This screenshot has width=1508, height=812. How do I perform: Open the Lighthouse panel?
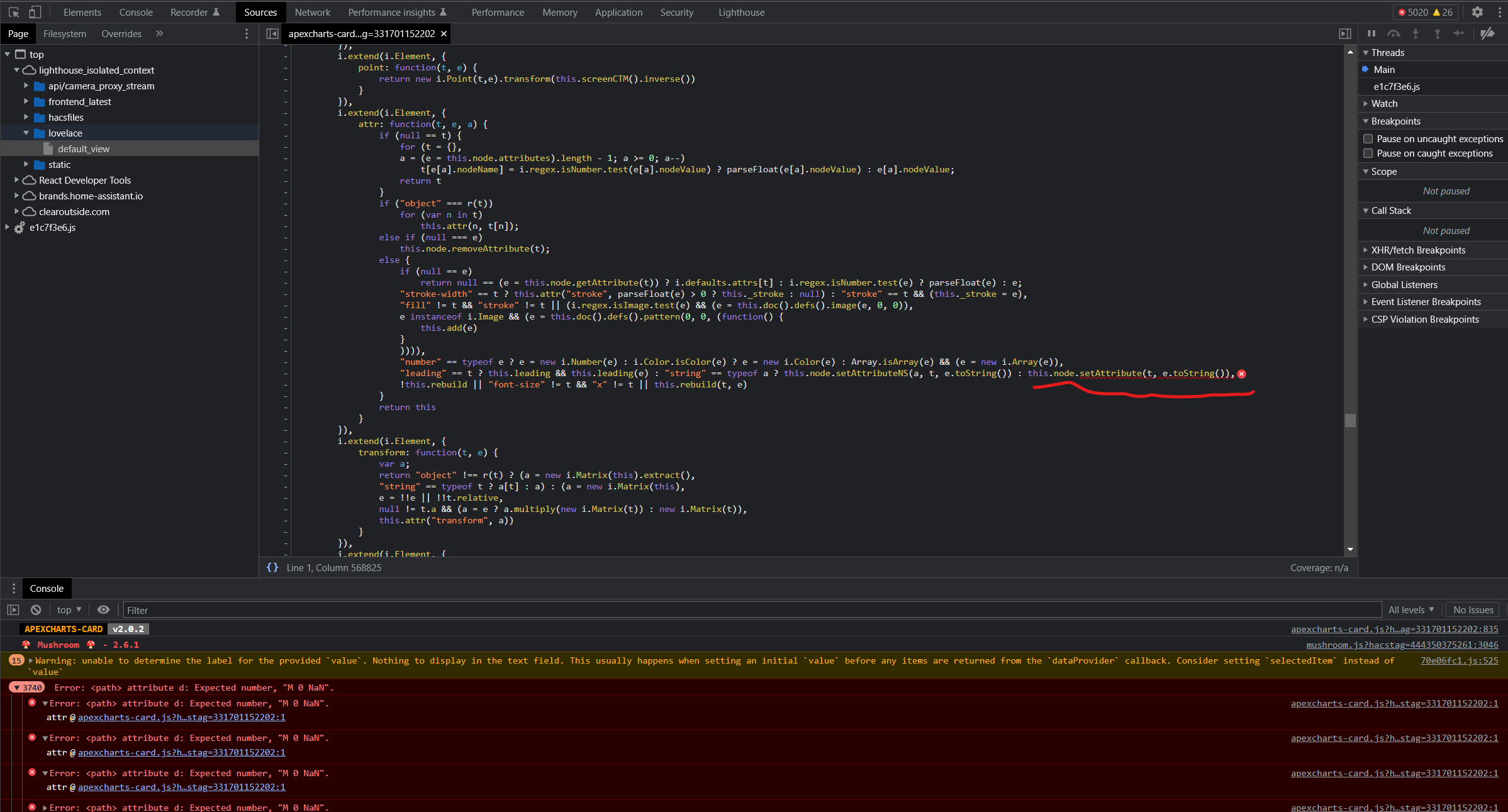741,12
